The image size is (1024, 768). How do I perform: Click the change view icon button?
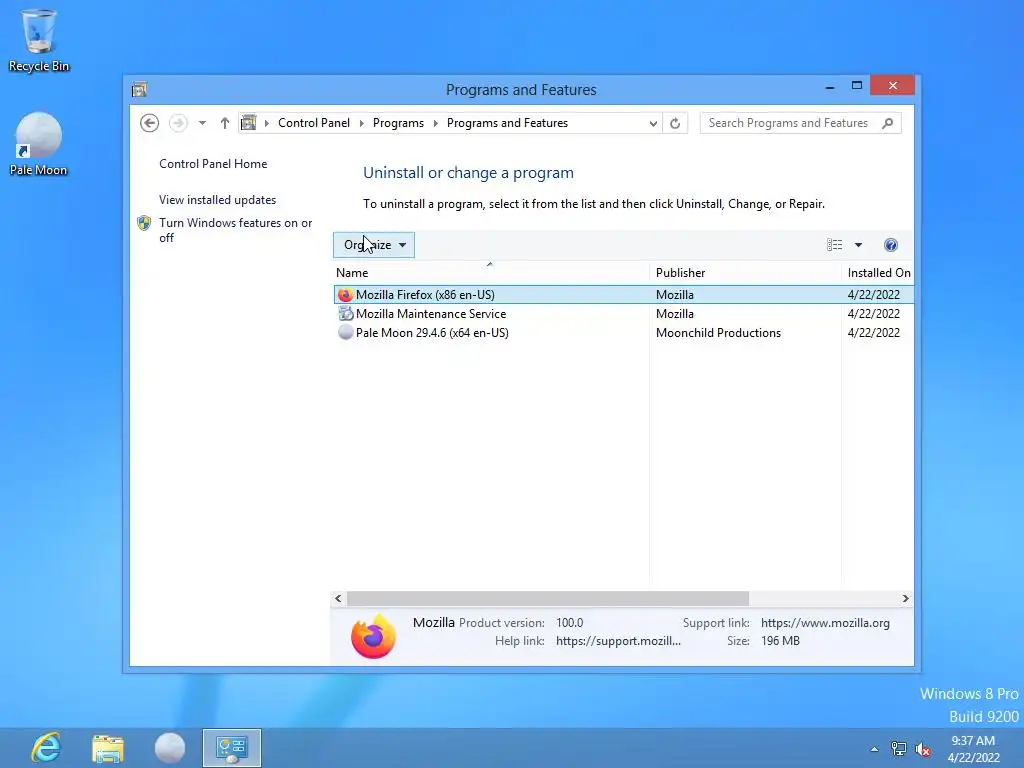835,245
